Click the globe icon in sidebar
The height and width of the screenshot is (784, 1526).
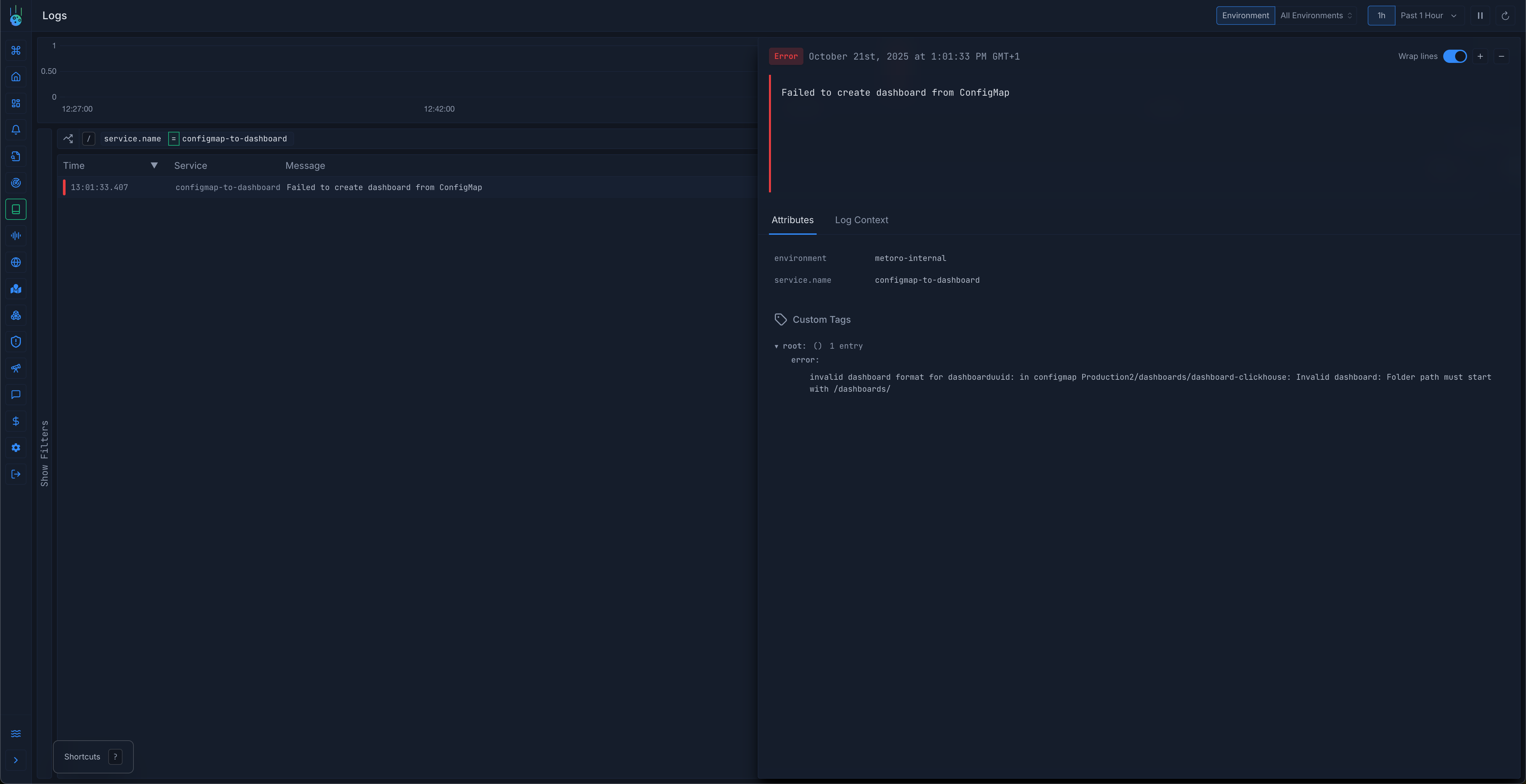pyautogui.click(x=16, y=262)
